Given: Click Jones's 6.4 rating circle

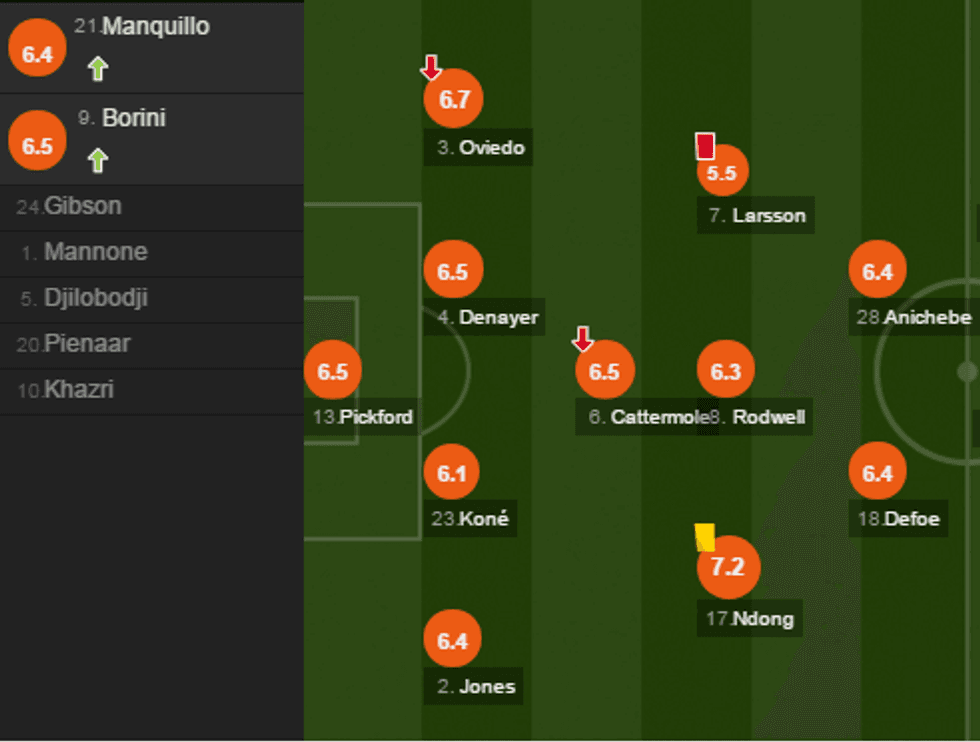Looking at the screenshot, I should (452, 641).
